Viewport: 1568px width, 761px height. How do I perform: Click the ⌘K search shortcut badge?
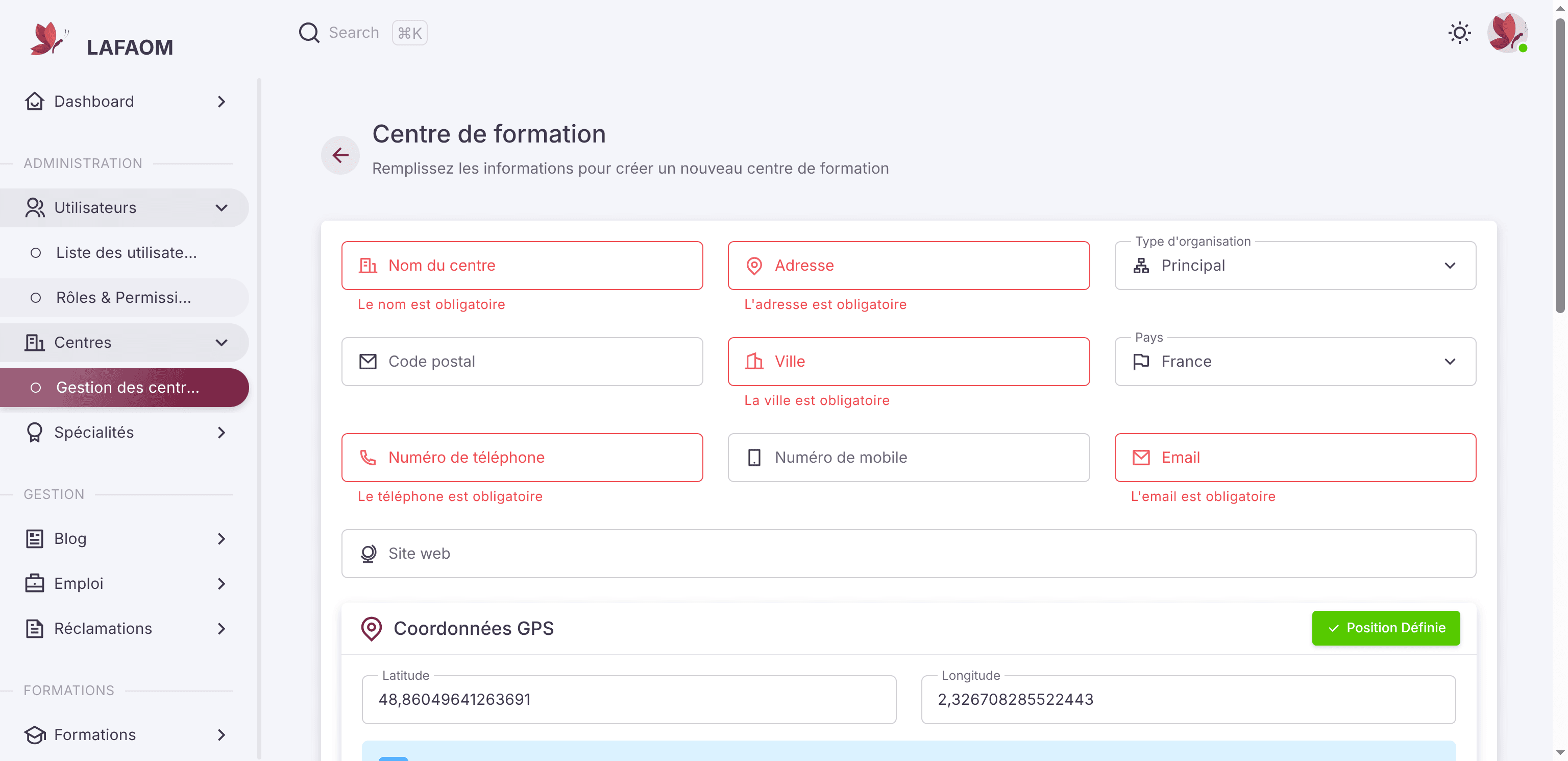pos(410,33)
